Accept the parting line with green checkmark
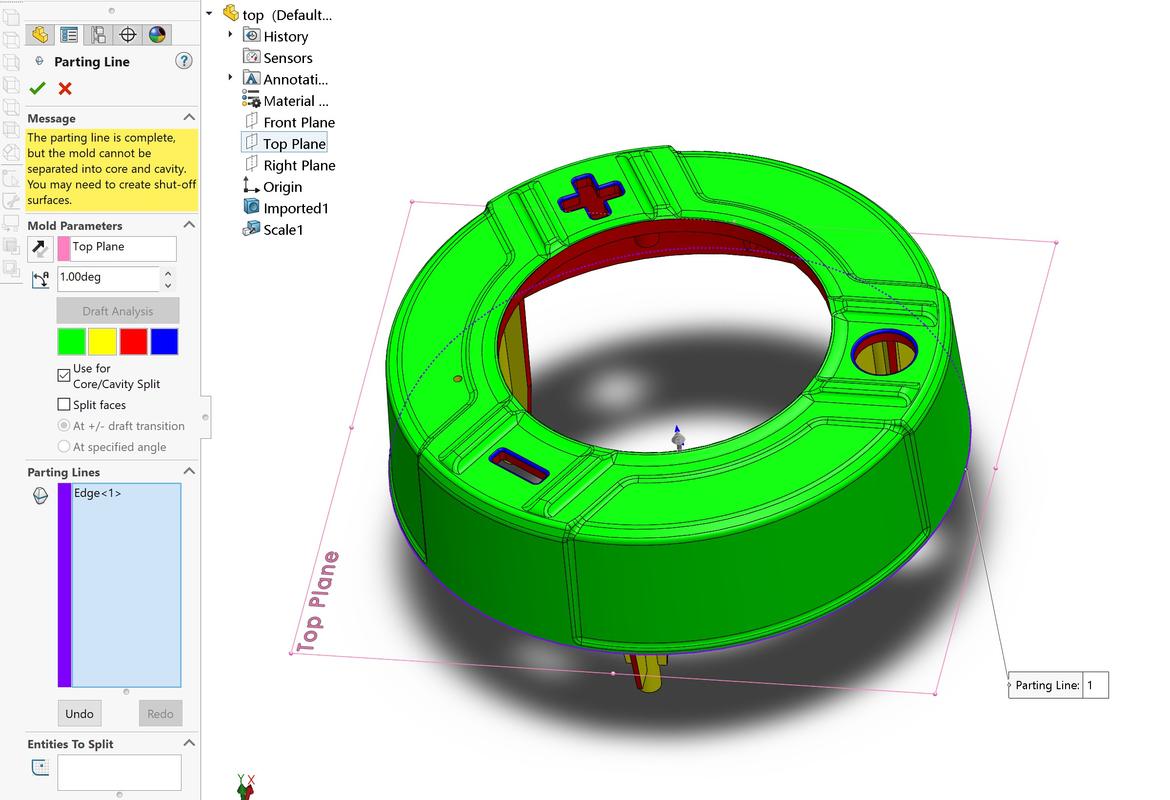The width and height of the screenshot is (1170, 800). tap(37, 89)
